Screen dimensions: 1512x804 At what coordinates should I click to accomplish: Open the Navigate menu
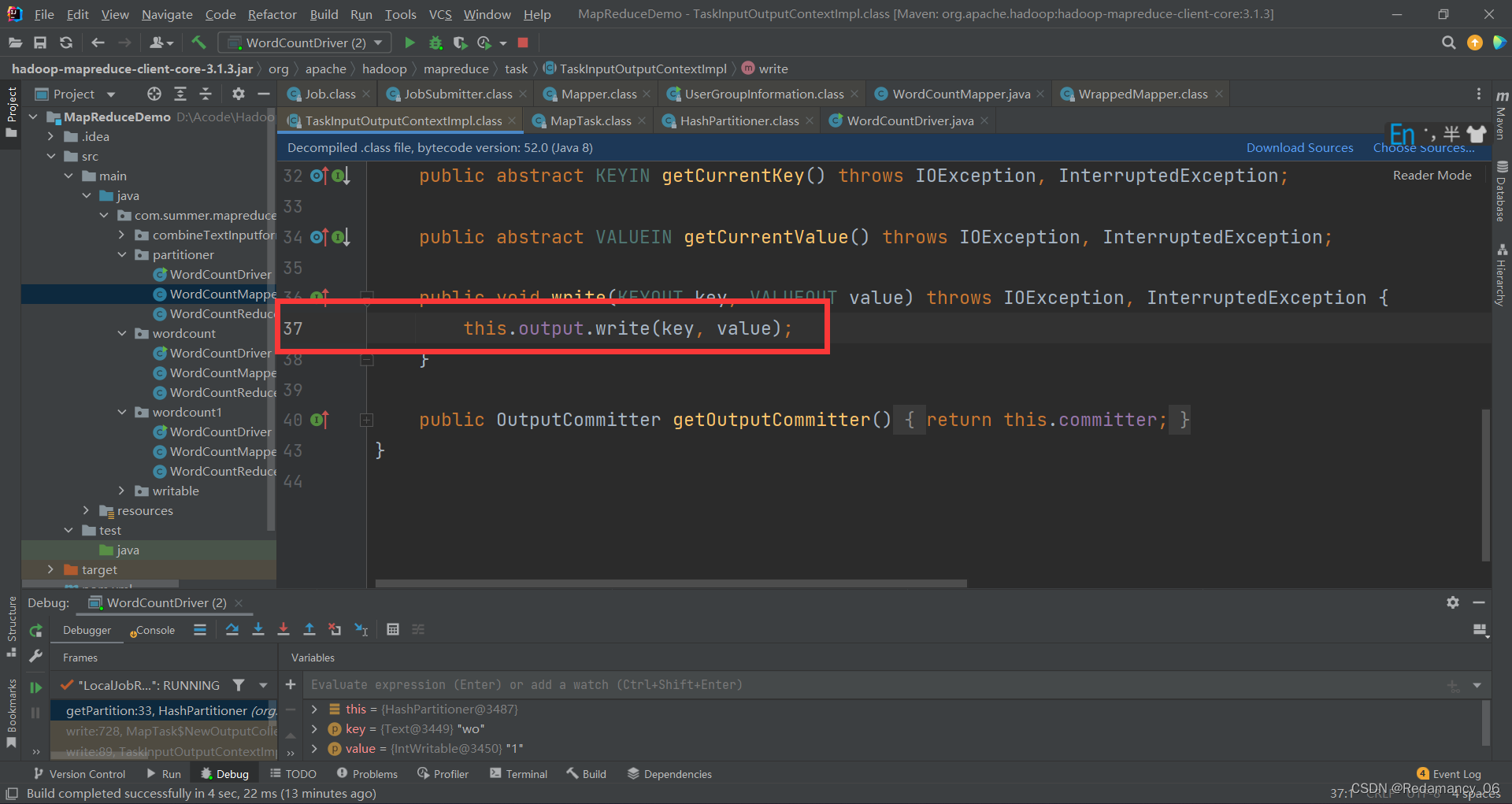pyautogui.click(x=167, y=14)
